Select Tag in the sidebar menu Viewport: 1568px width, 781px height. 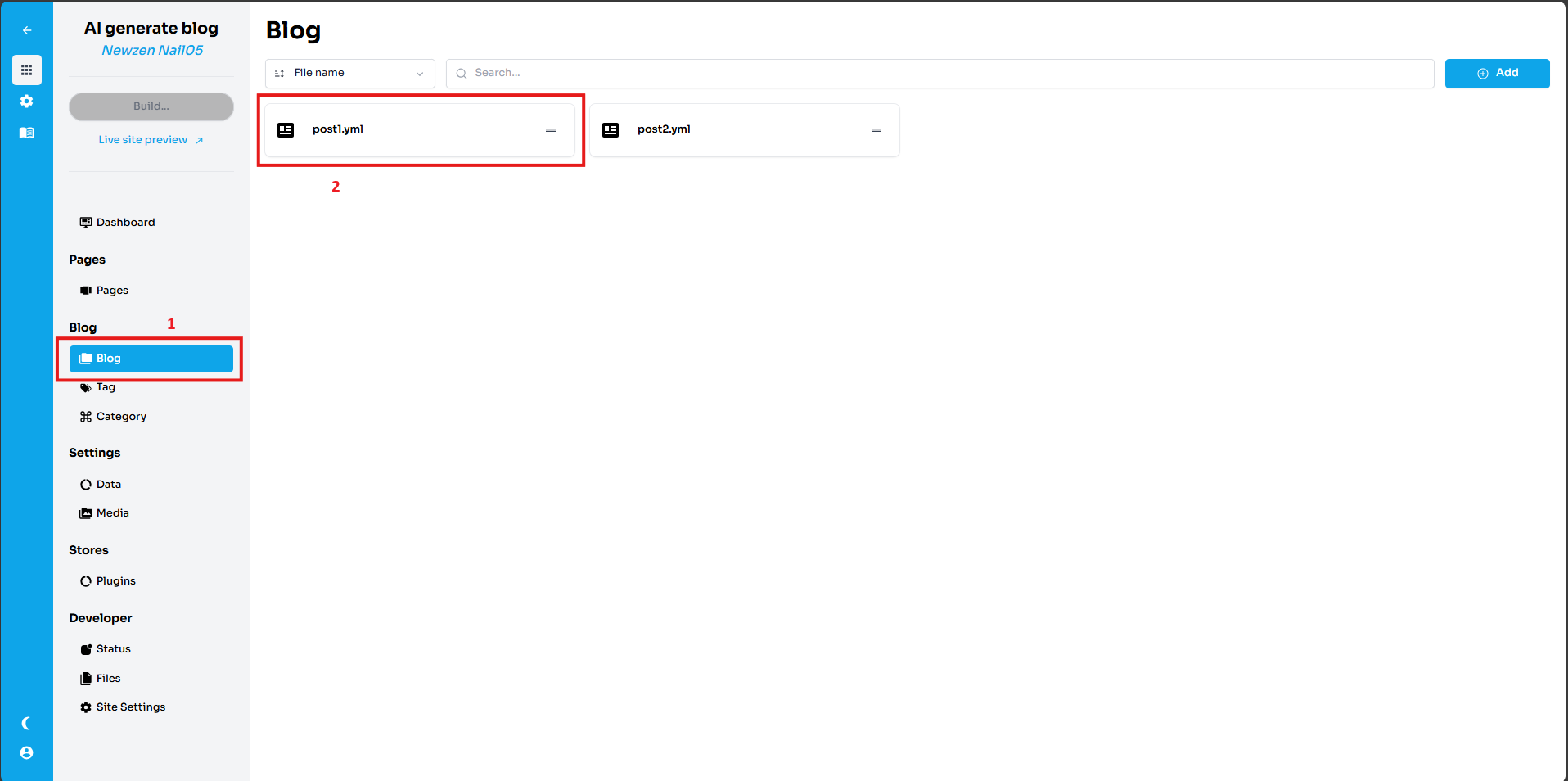(106, 388)
